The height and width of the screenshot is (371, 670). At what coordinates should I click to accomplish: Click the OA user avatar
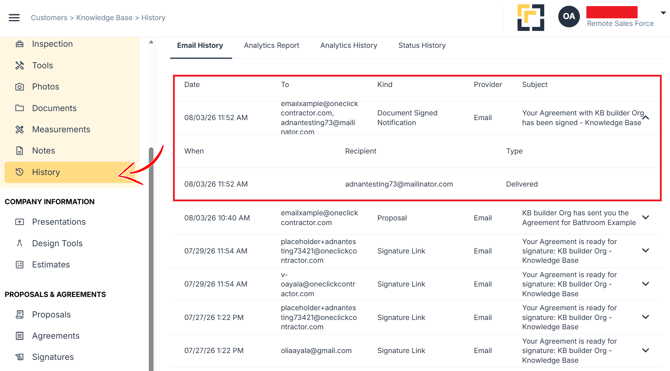point(569,16)
